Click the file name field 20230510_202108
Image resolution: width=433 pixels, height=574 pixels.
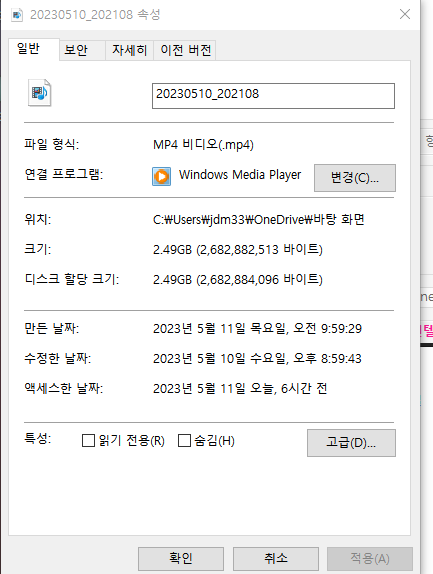(x=273, y=96)
